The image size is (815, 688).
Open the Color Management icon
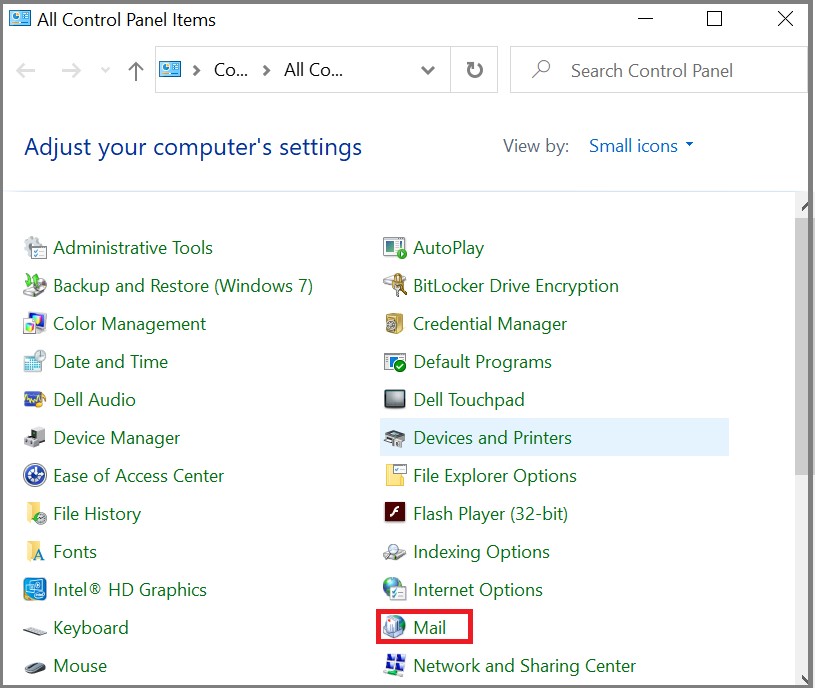35,324
